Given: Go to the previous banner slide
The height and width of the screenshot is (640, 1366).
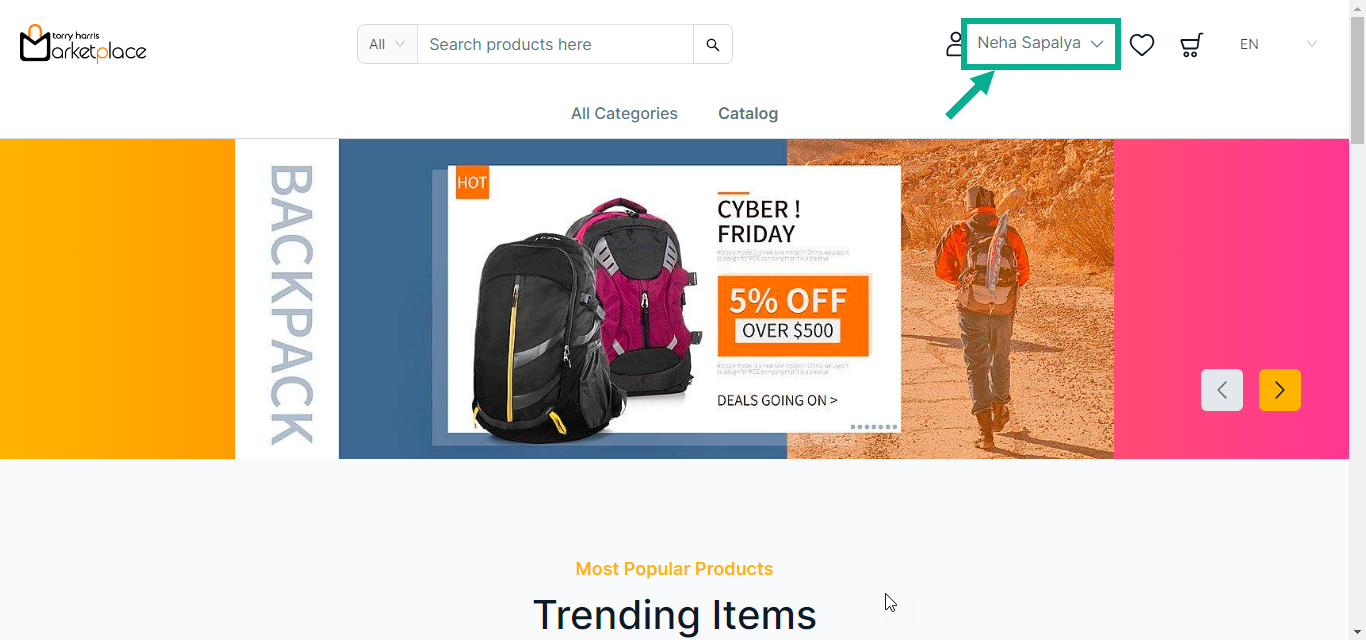Looking at the screenshot, I should click(1222, 390).
